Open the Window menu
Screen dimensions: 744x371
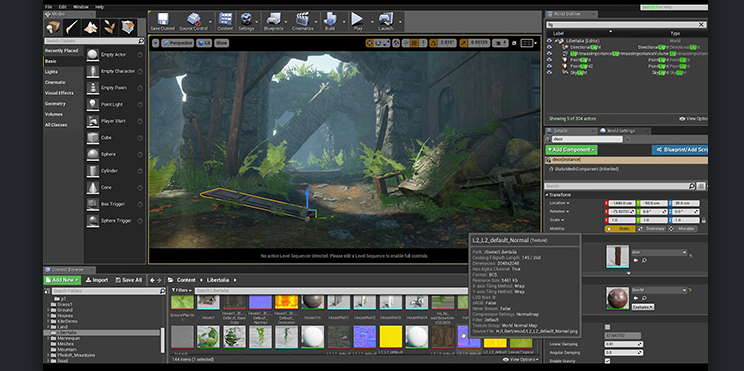coord(81,7)
